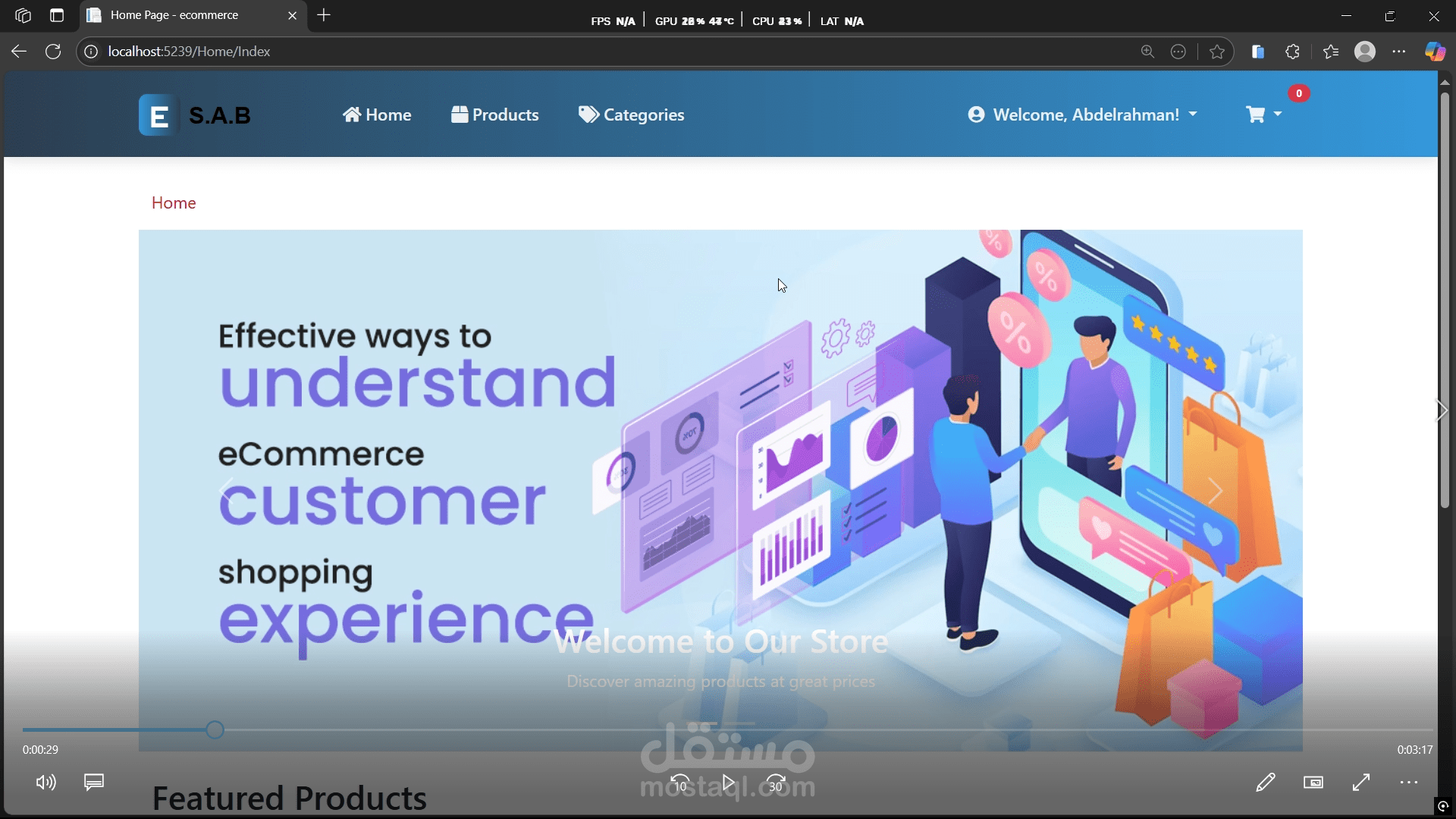Advance the carousel with the next arrow
Image resolution: width=1456 pixels, height=819 pixels.
click(1214, 491)
